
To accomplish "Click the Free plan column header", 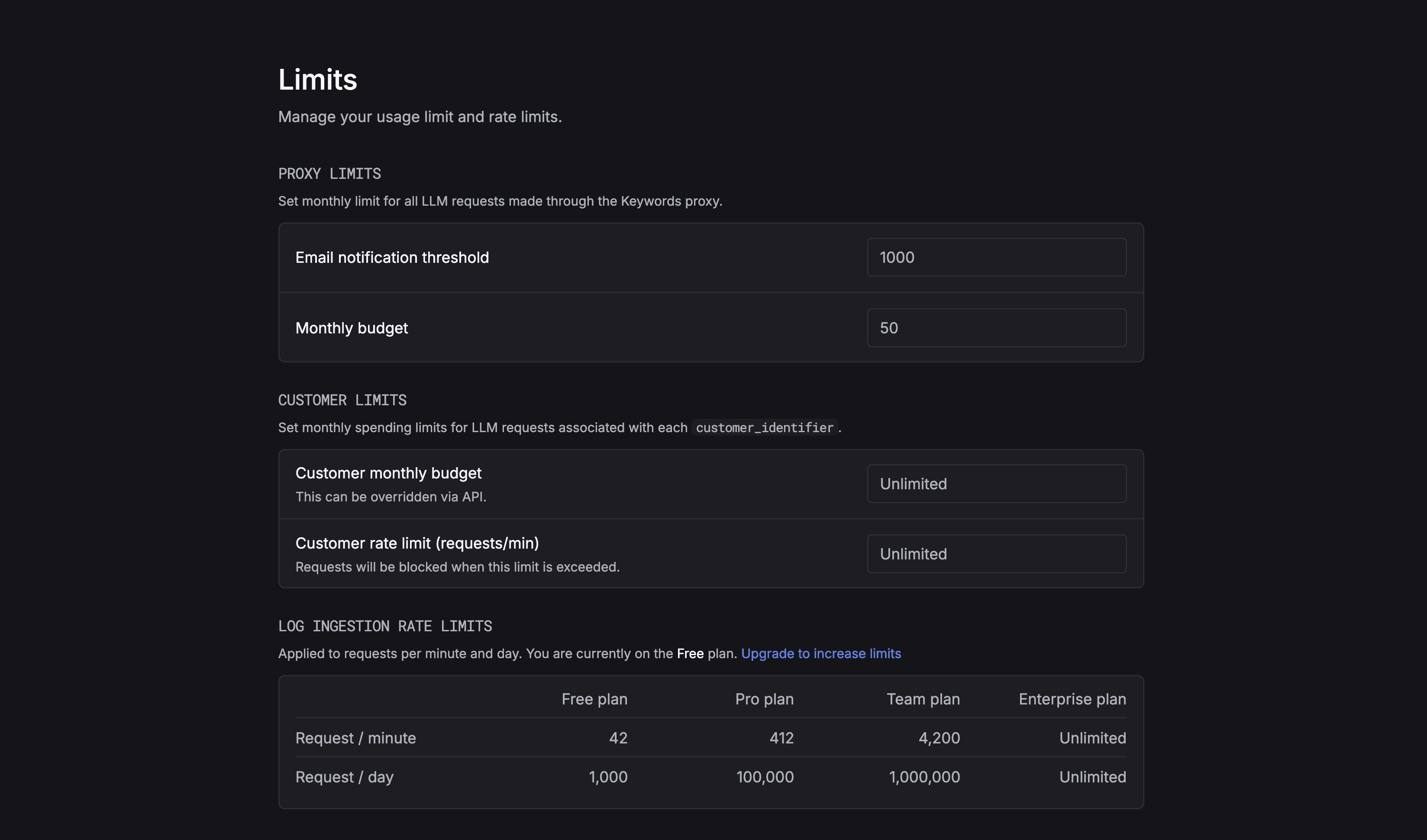I will [594, 699].
